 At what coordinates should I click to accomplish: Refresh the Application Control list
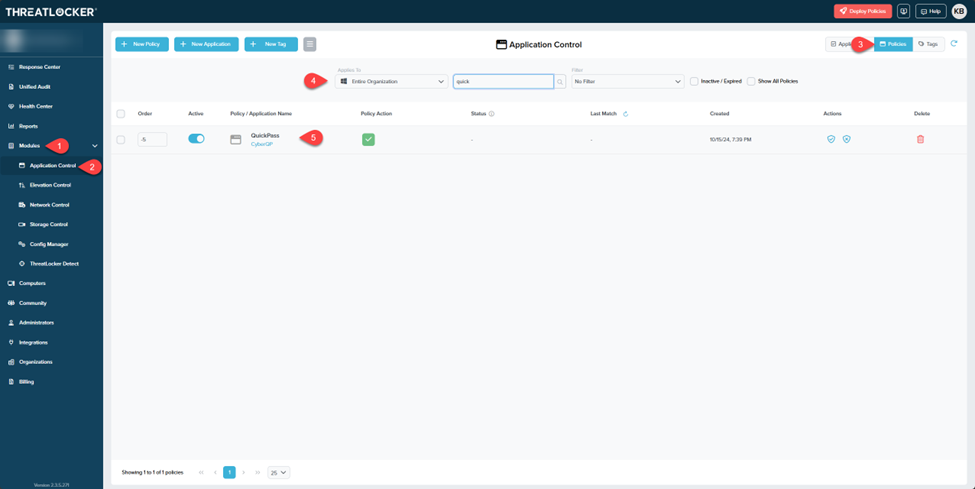[954, 44]
